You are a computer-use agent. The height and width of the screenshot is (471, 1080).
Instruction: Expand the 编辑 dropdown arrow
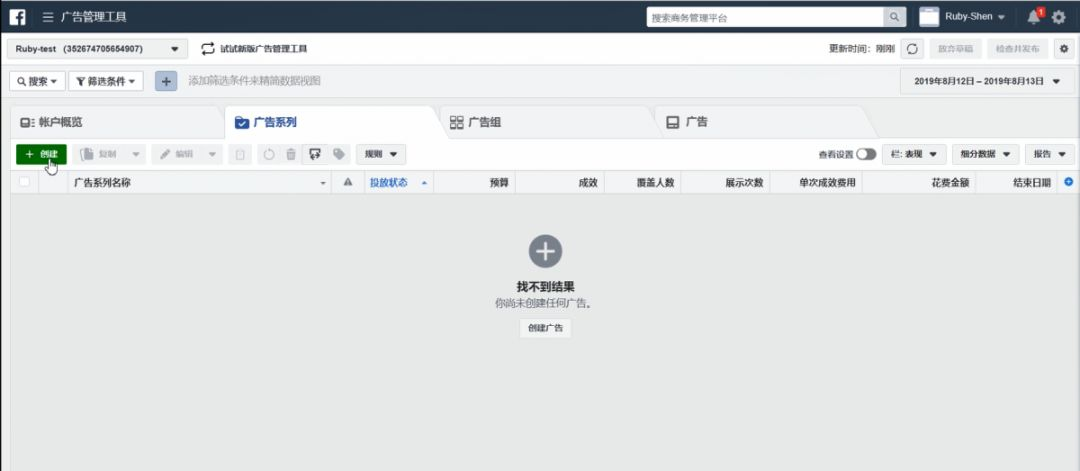click(x=212, y=154)
